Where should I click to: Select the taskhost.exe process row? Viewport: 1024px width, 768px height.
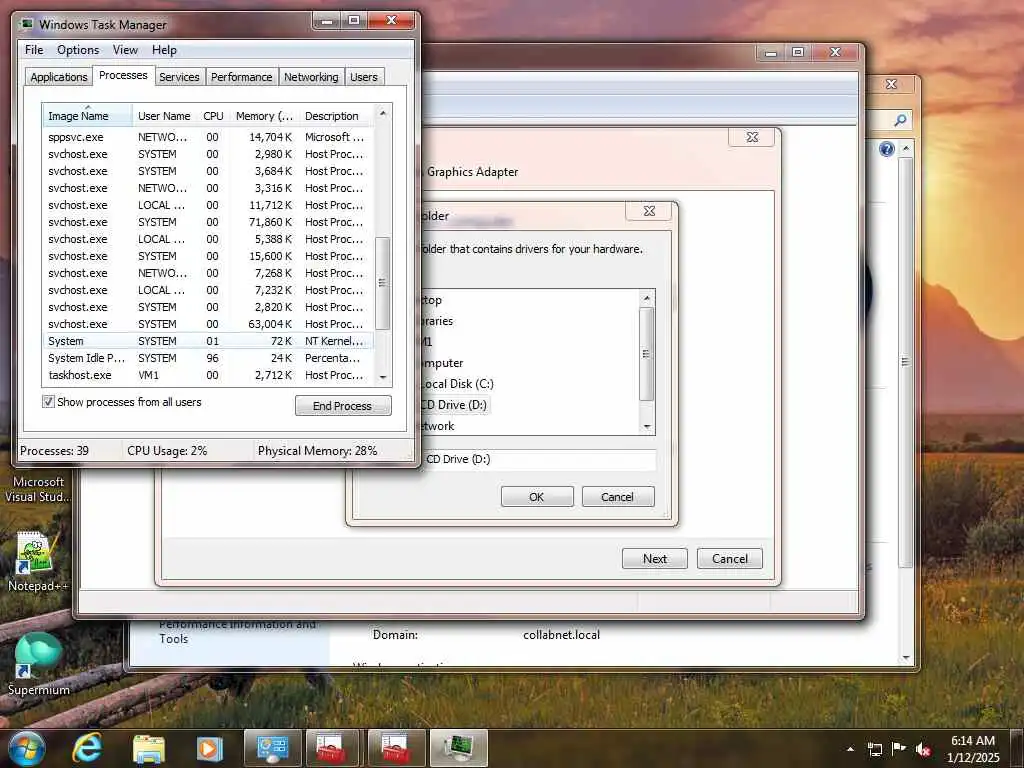tap(208, 375)
